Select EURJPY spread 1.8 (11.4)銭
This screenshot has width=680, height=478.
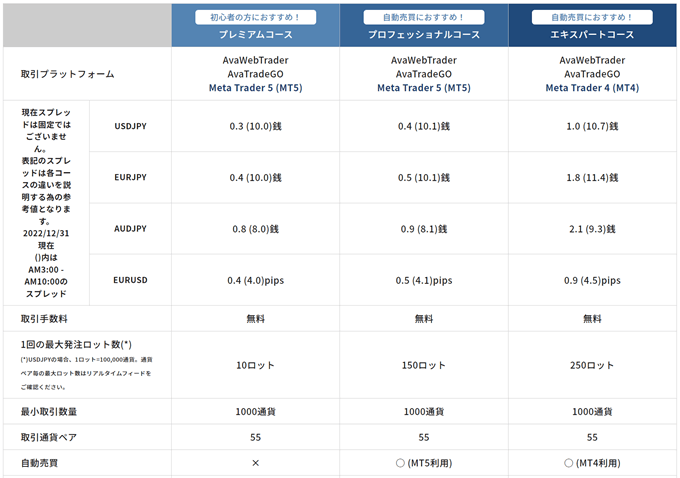coord(592,177)
